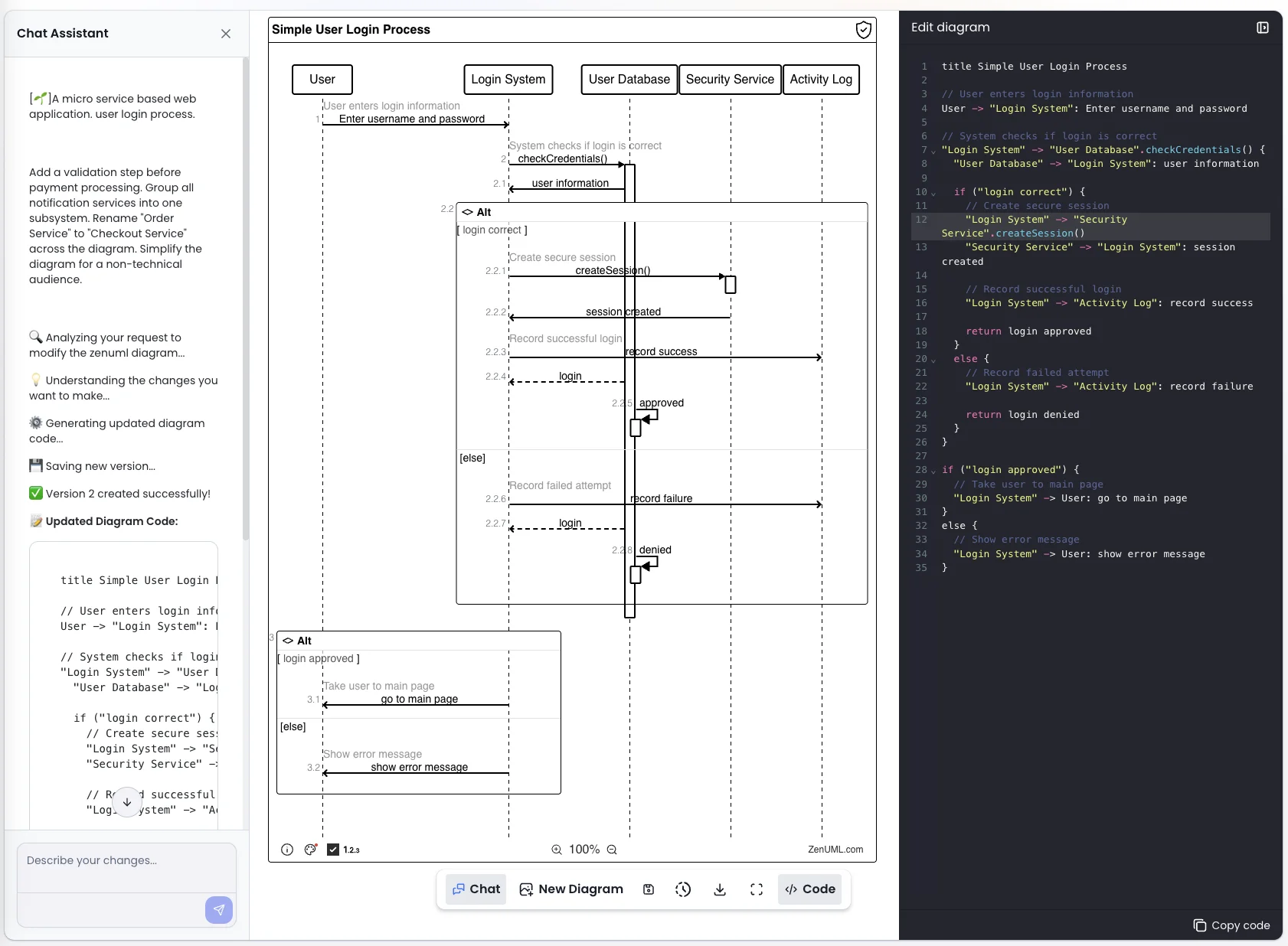The height and width of the screenshot is (946, 1288).
Task: Enter fullscreen view
Action: (757, 889)
